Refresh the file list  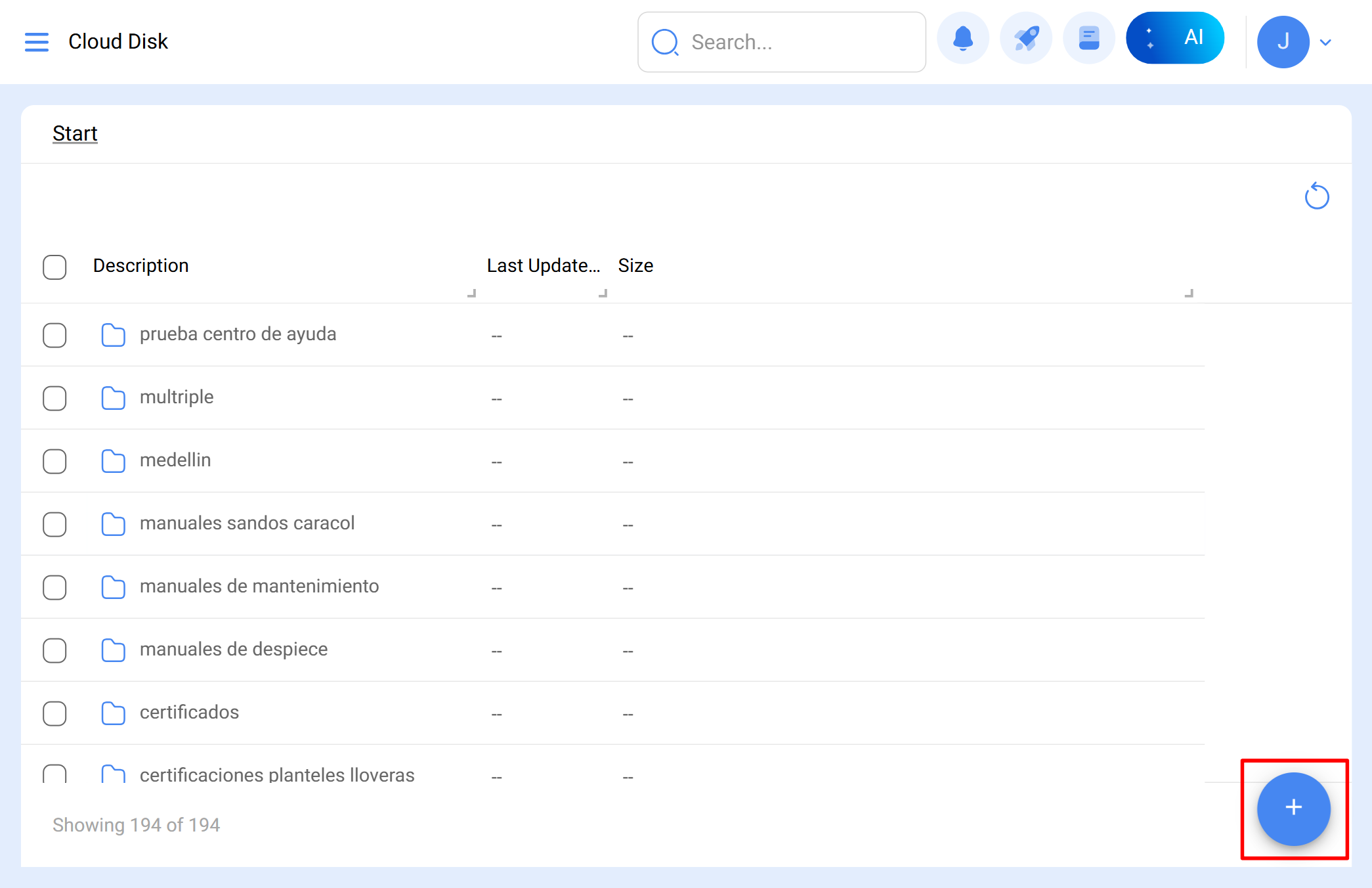pos(1316,196)
